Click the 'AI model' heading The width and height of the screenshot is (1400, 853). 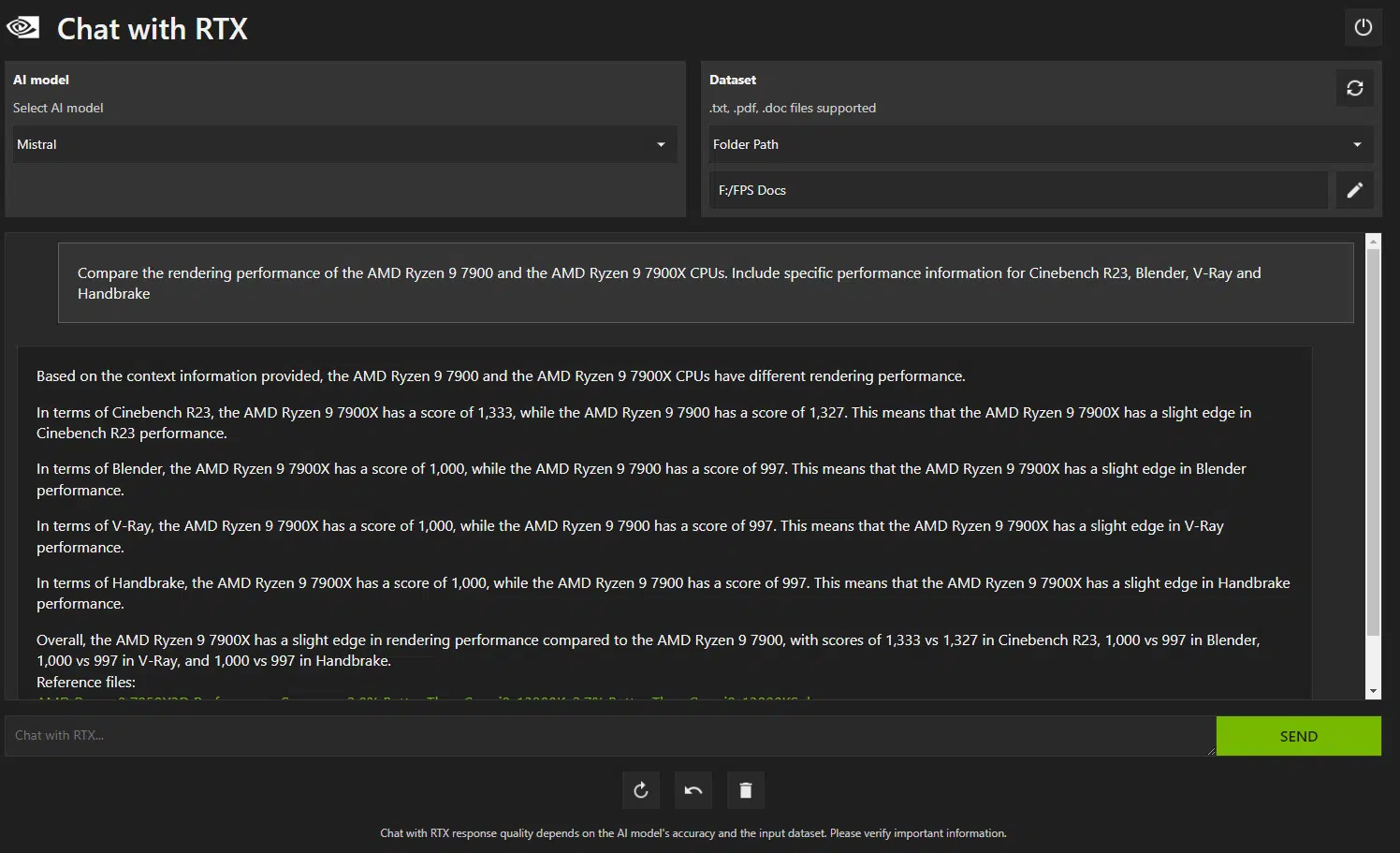tap(41, 80)
